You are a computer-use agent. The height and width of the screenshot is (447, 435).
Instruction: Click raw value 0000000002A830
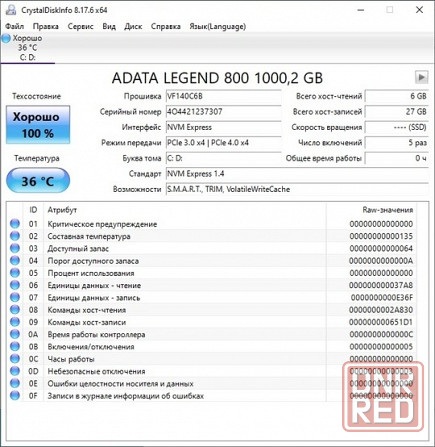click(x=381, y=310)
